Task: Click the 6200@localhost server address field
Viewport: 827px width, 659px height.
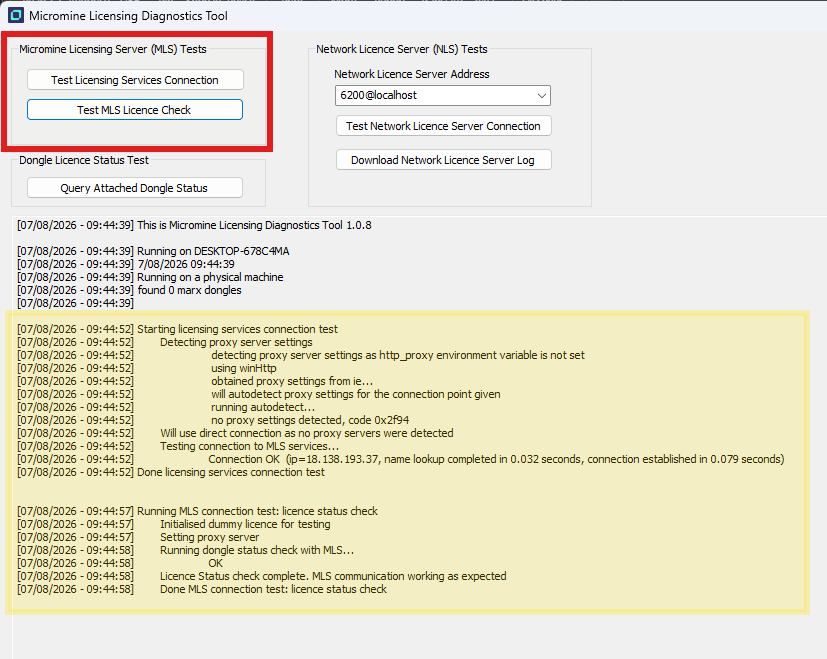Action: pos(443,95)
